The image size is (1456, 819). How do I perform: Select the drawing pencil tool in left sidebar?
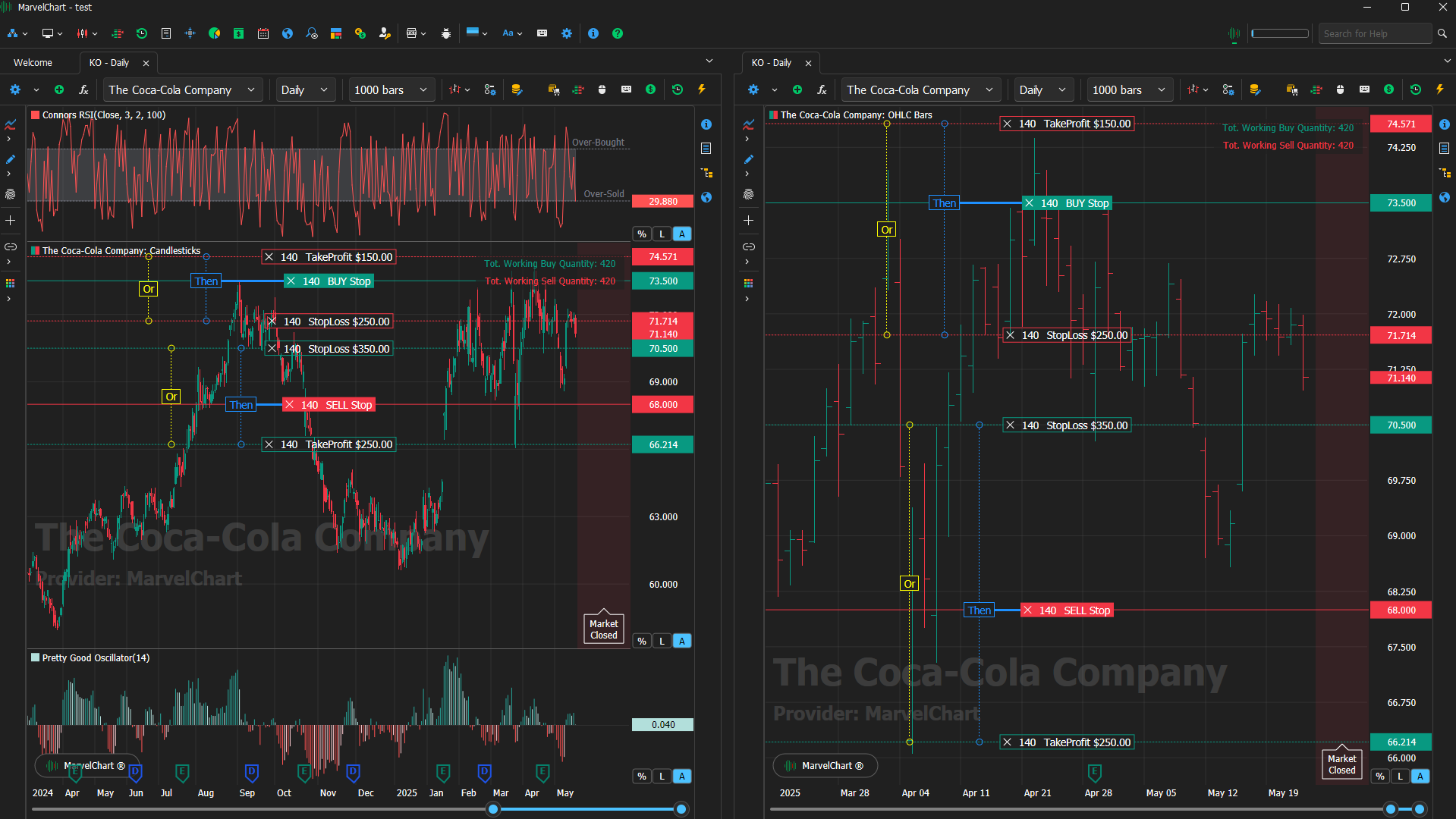point(11,160)
